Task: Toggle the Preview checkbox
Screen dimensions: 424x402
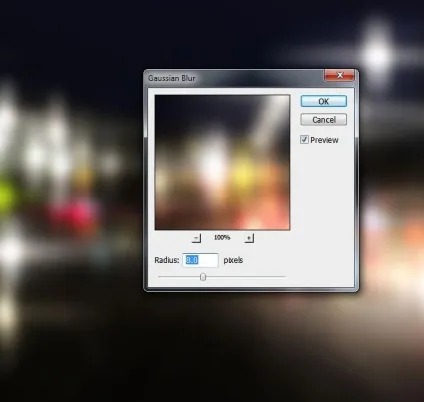Action: click(x=304, y=139)
